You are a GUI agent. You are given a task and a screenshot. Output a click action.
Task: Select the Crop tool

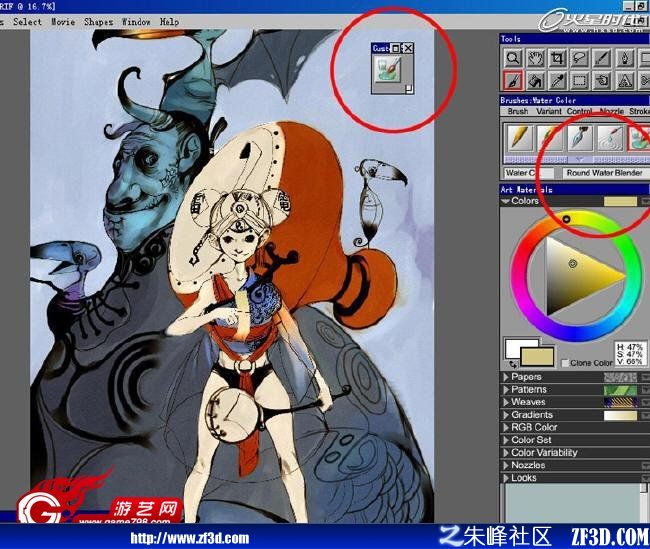click(558, 58)
